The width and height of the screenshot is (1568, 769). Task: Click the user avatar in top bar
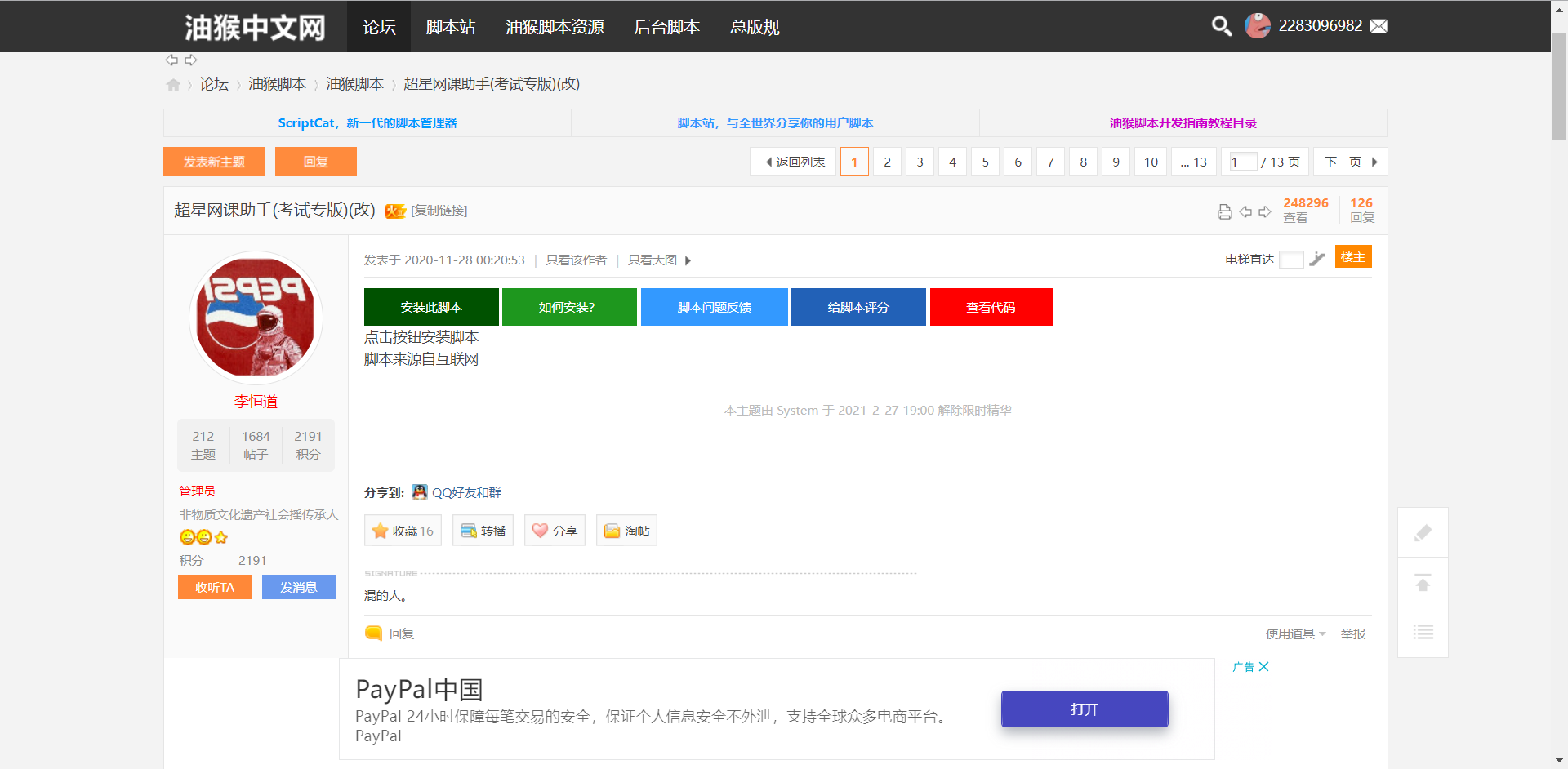click(x=1257, y=26)
